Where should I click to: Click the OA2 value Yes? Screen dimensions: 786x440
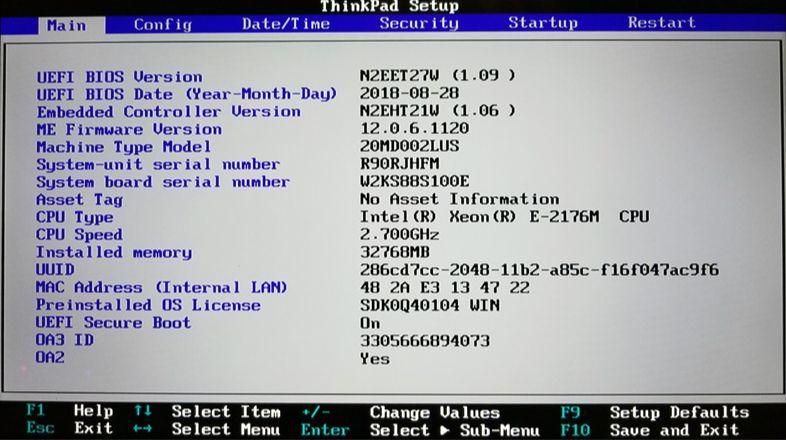click(x=374, y=359)
